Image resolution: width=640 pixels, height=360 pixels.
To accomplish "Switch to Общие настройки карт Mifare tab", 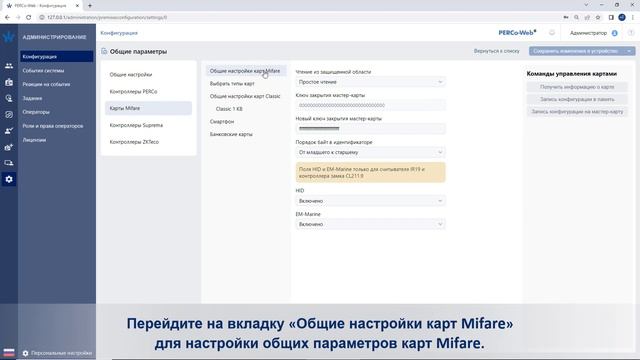I will (246, 71).
